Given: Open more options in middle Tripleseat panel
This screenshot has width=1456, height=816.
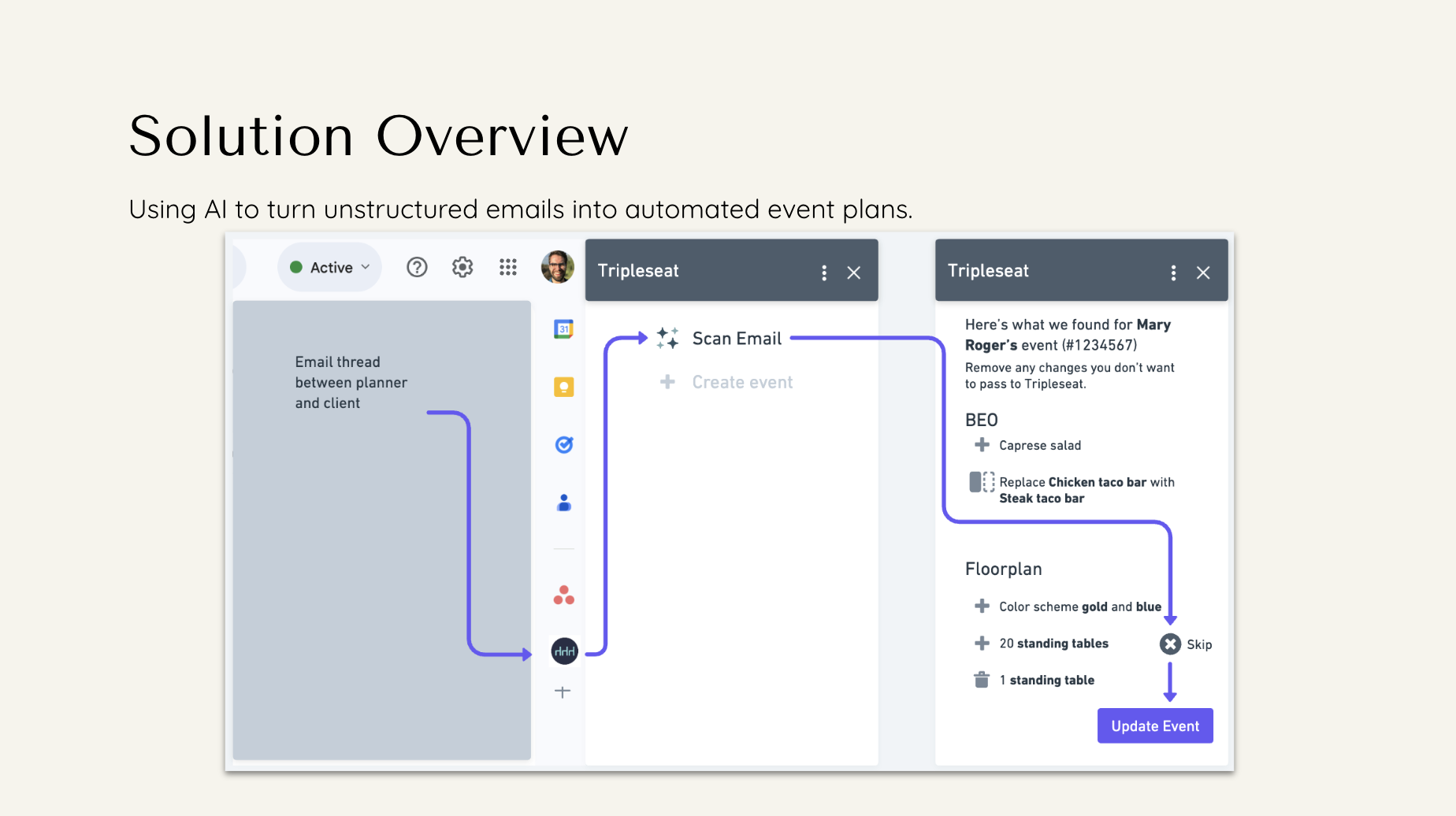Looking at the screenshot, I should pyautogui.click(x=824, y=273).
